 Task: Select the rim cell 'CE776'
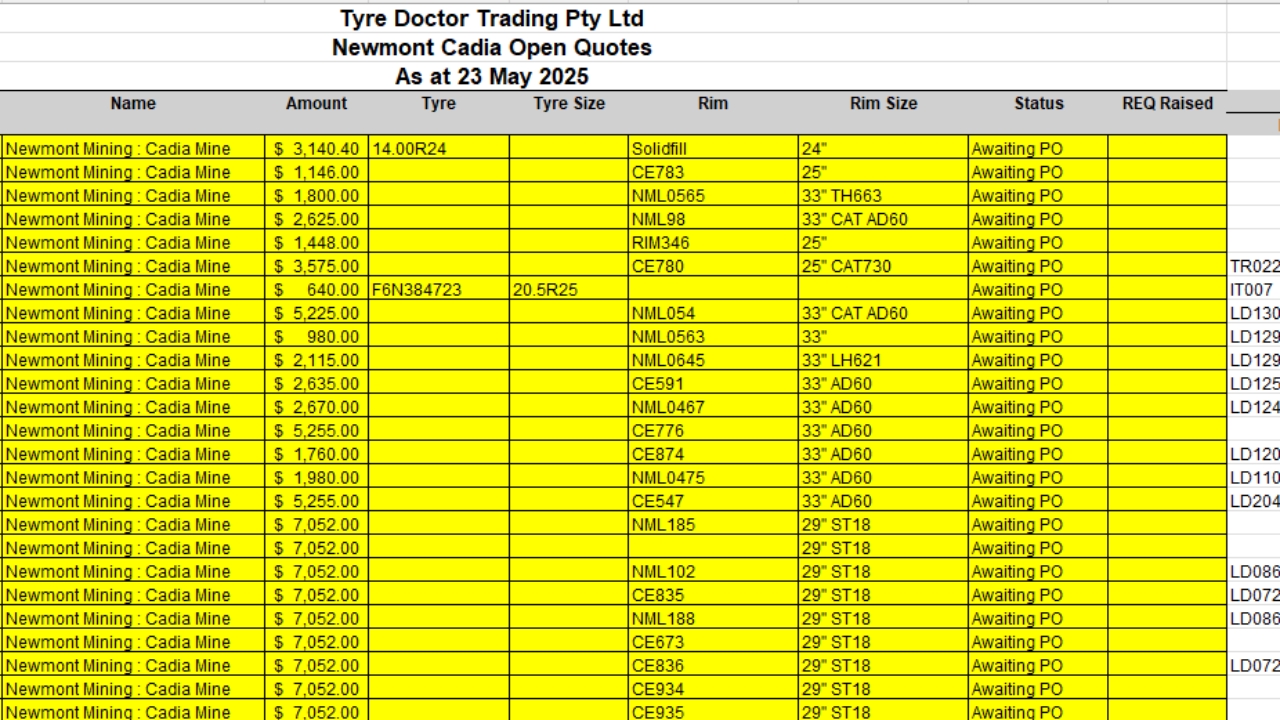click(713, 431)
